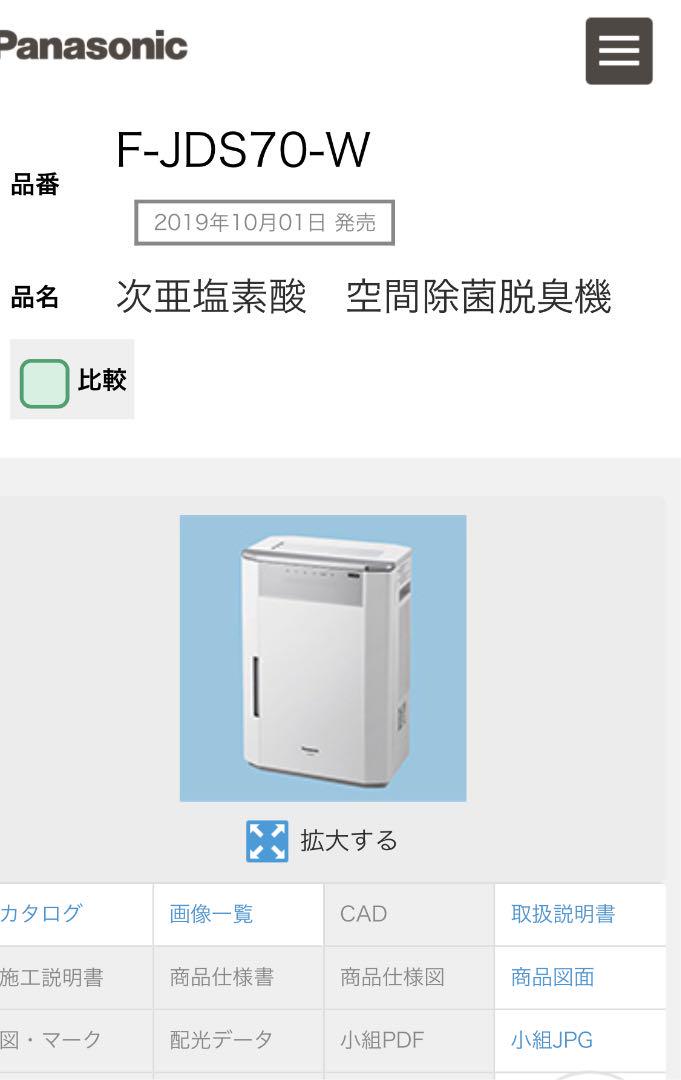Viewport: 681px width, 1080px height.
Task: Click the Panasonic logo
Action: [x=94, y=46]
